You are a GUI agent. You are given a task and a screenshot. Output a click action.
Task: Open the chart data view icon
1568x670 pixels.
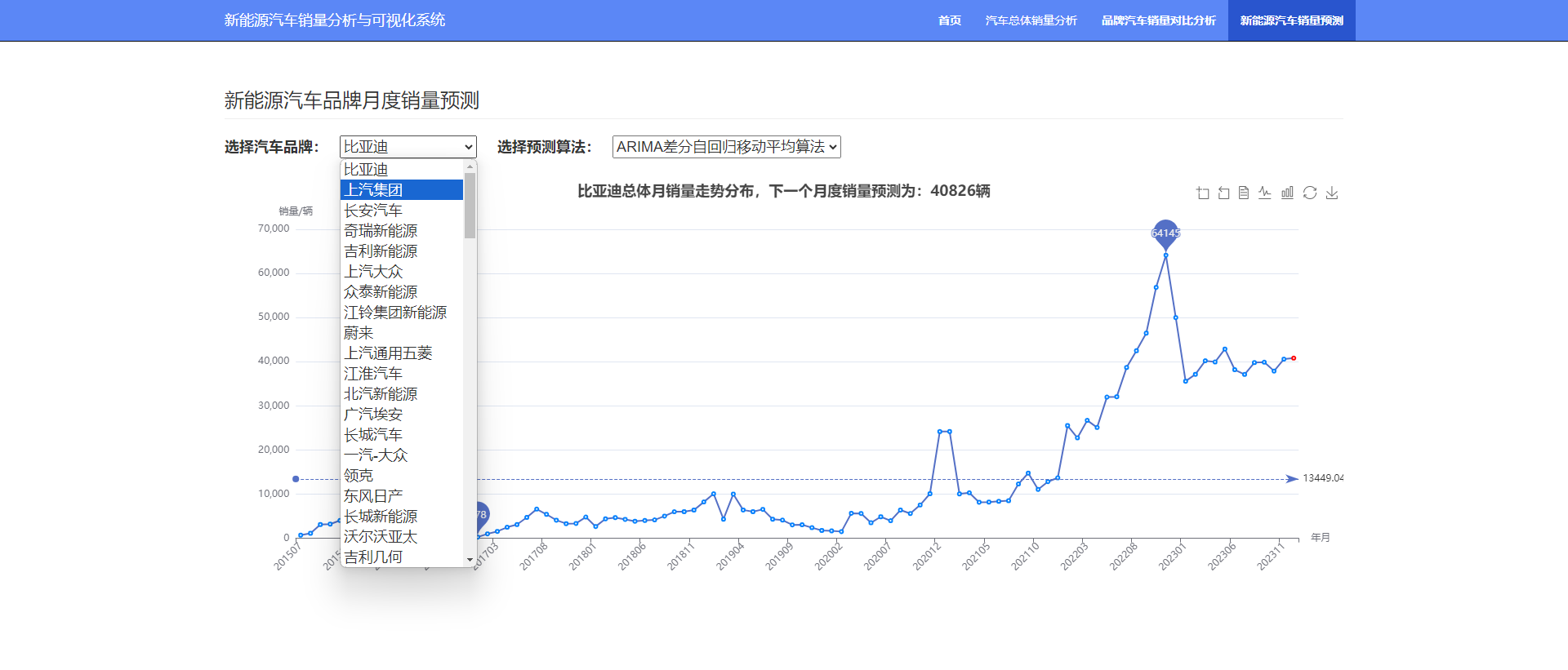click(x=1244, y=193)
